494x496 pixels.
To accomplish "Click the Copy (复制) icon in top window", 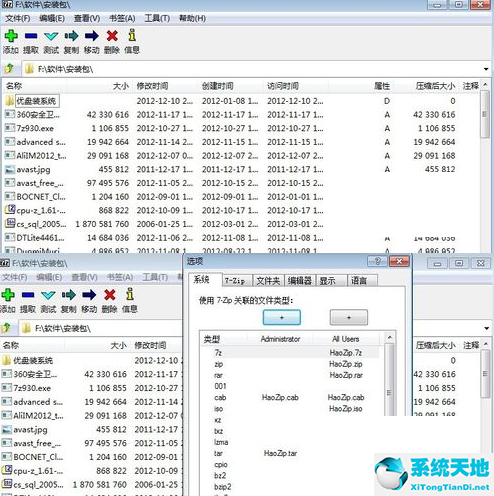I will (71, 36).
